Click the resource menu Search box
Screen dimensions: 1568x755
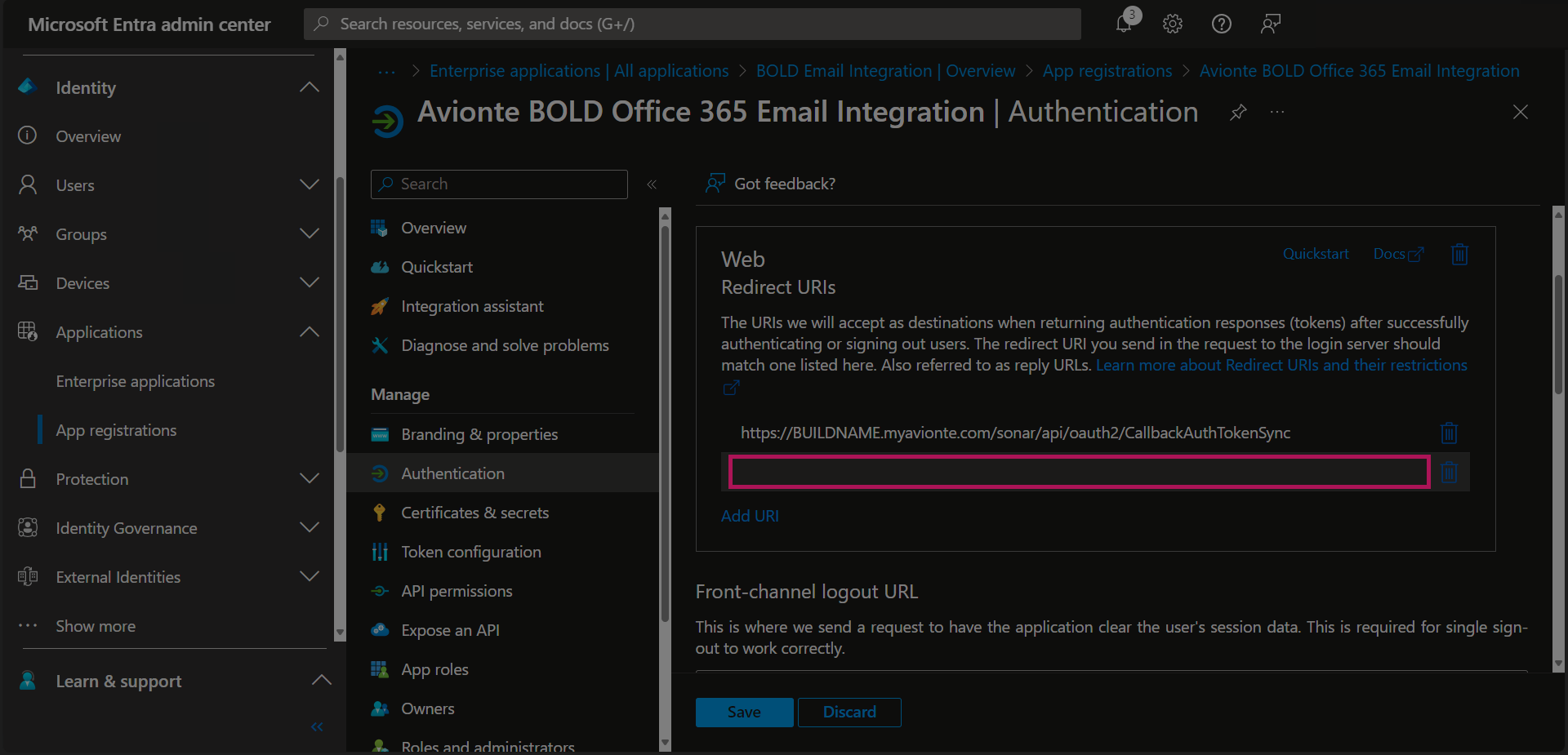(x=499, y=184)
